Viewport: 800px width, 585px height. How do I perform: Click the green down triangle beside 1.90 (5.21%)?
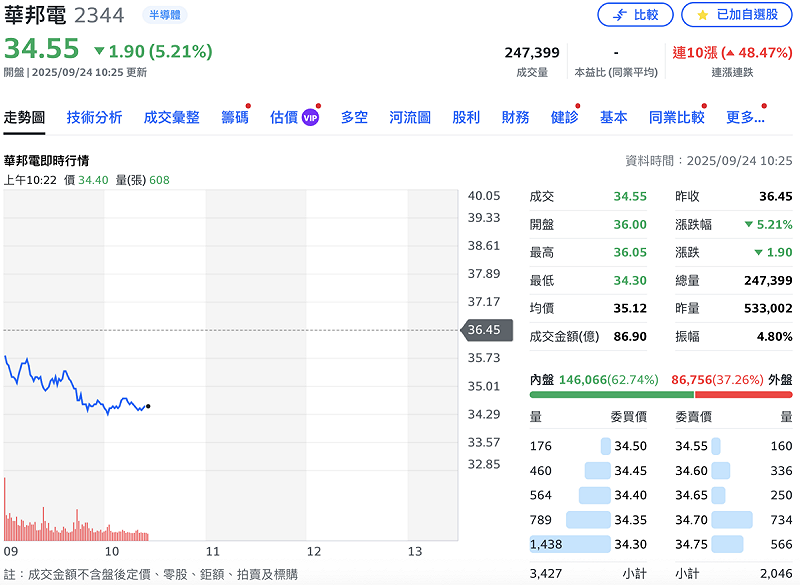[99, 51]
